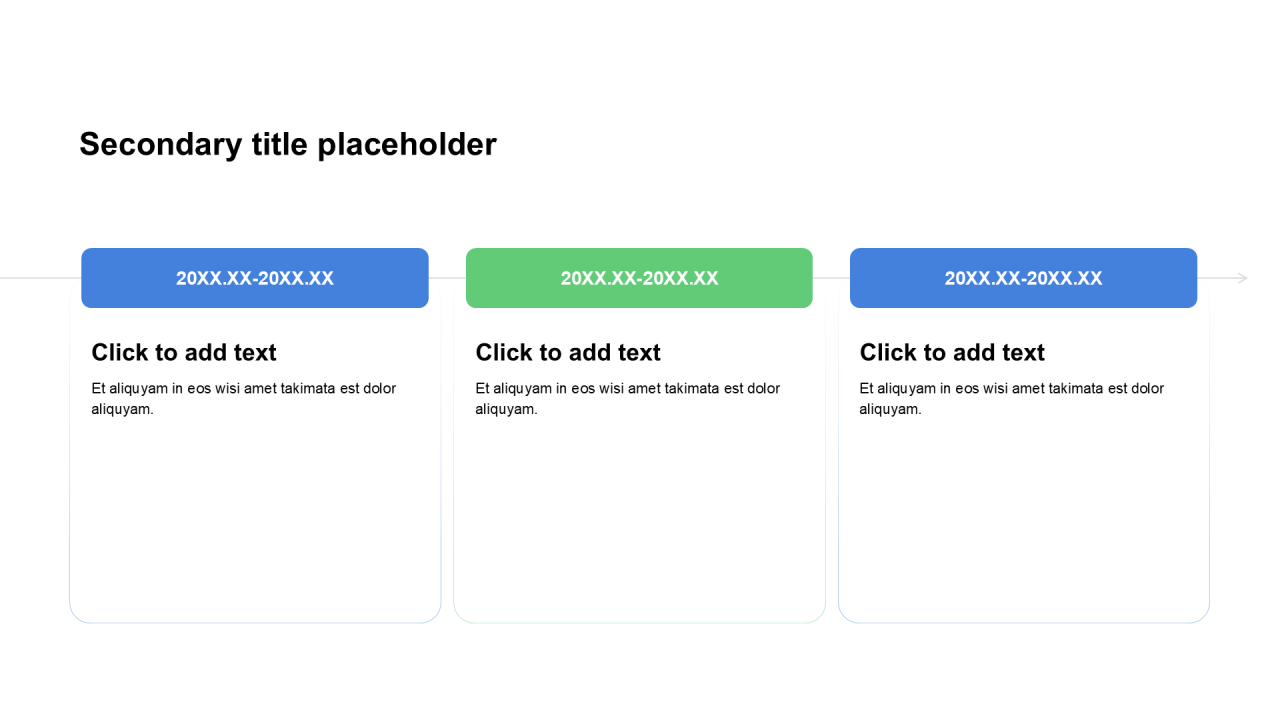Click 'Click to add text' in middle card
This screenshot has height=720, width=1280.
pos(568,353)
